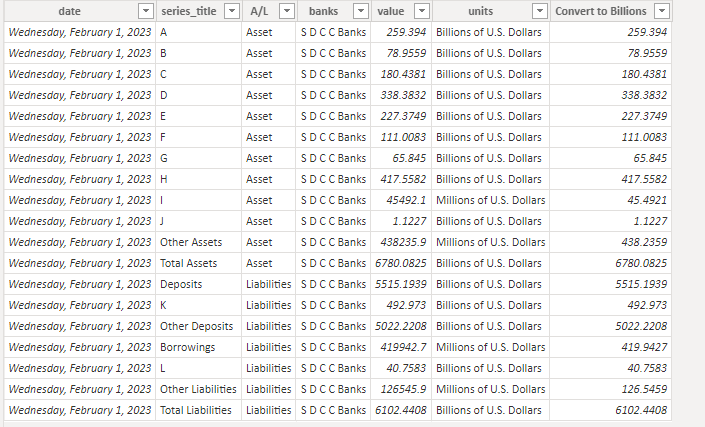Screen dimensions: 705x427
Task: Click the A/L cell in the Total Assets row
Action: (x=268, y=263)
